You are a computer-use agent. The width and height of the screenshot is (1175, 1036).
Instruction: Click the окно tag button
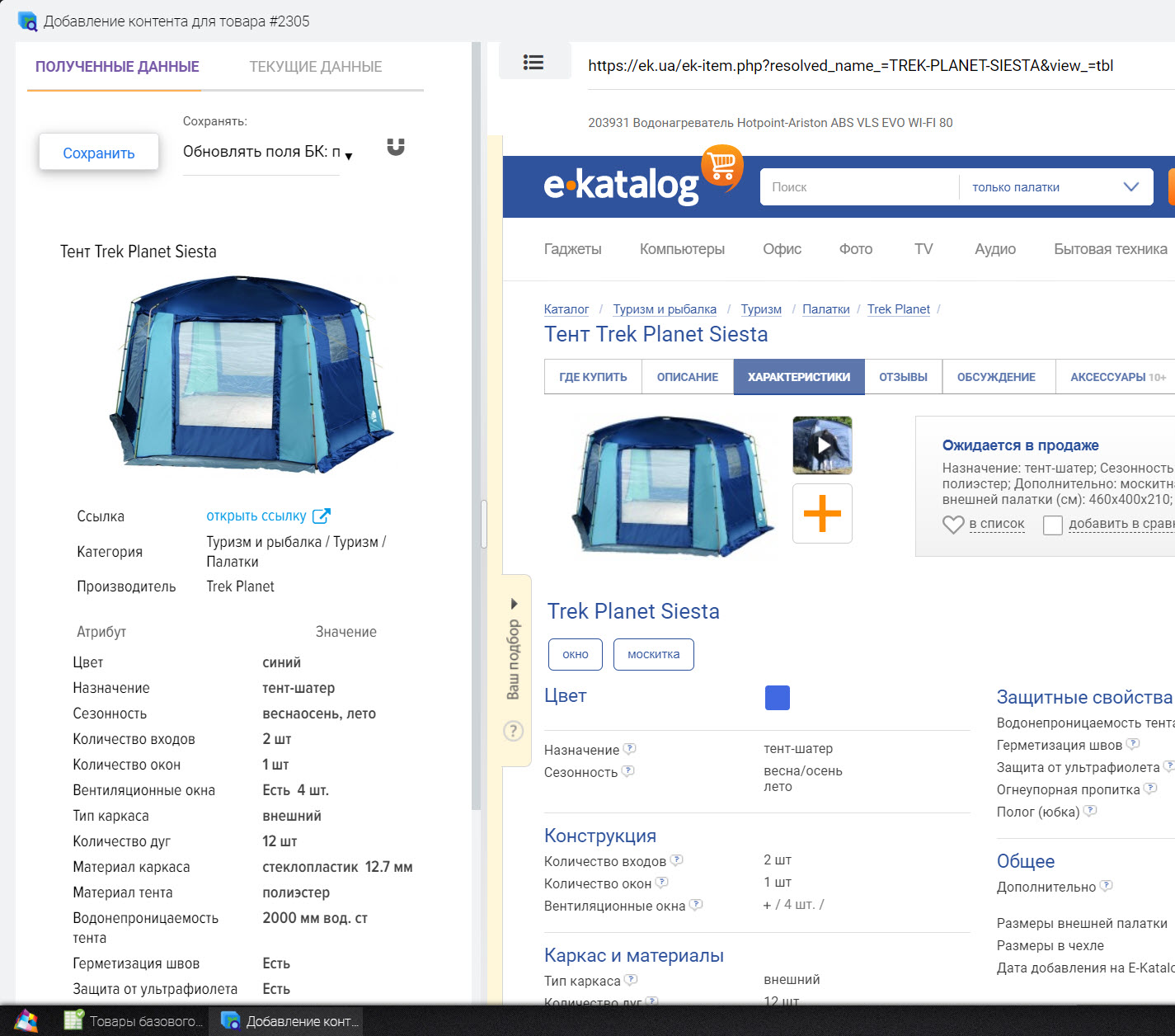(x=576, y=654)
